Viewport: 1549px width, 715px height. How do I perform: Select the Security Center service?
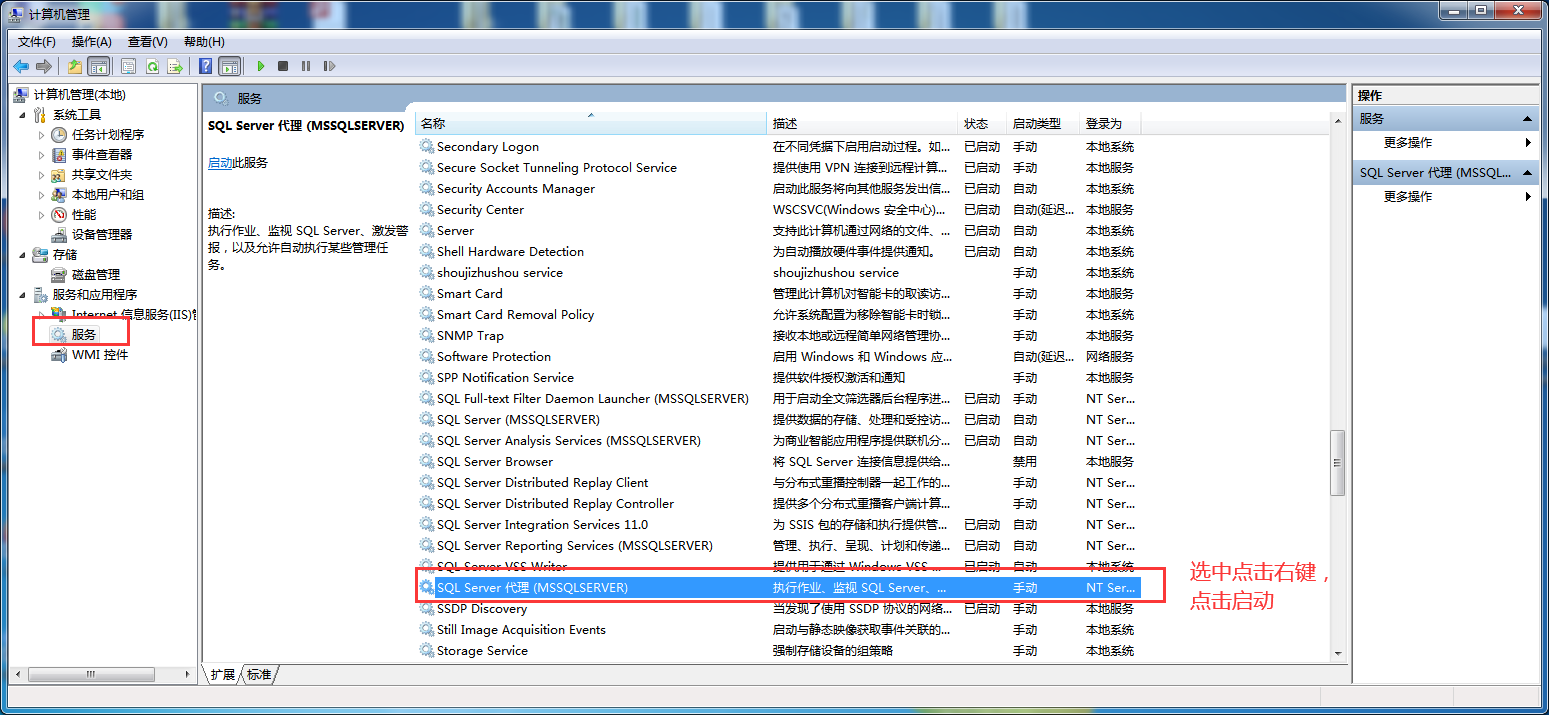(480, 209)
